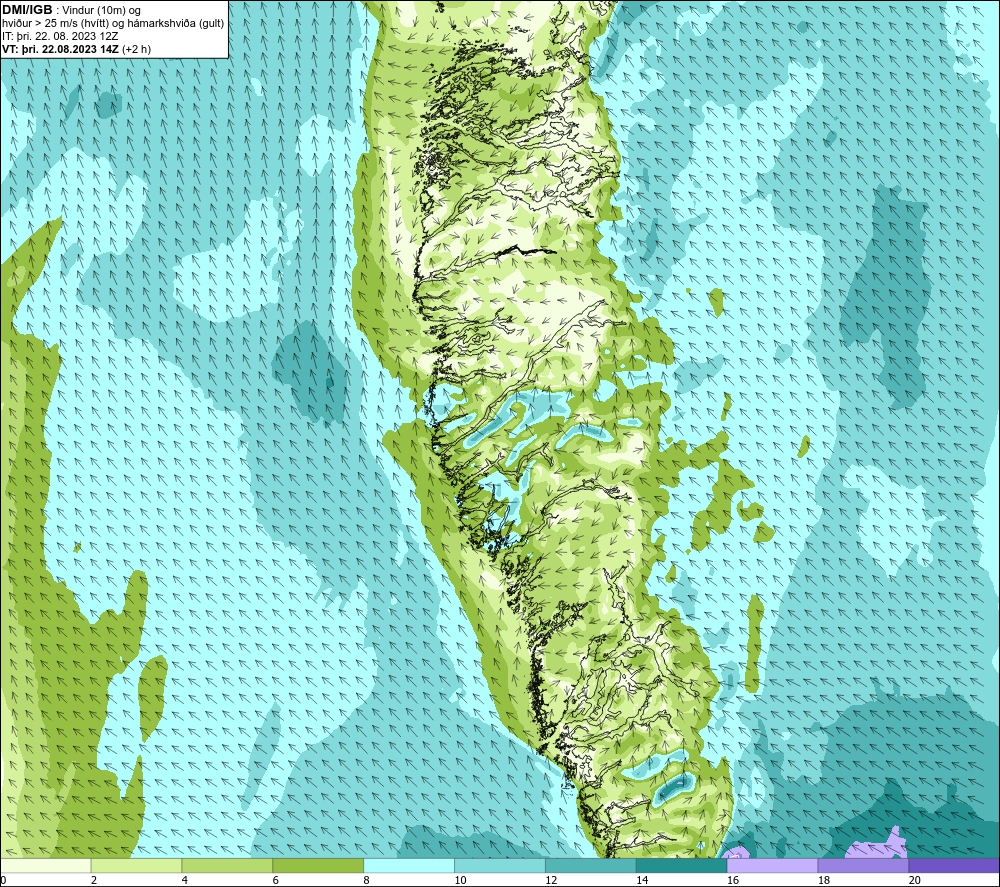Click the 10-12 m/s aqua legend swatch
This screenshot has height=887, width=1000.
[499, 866]
